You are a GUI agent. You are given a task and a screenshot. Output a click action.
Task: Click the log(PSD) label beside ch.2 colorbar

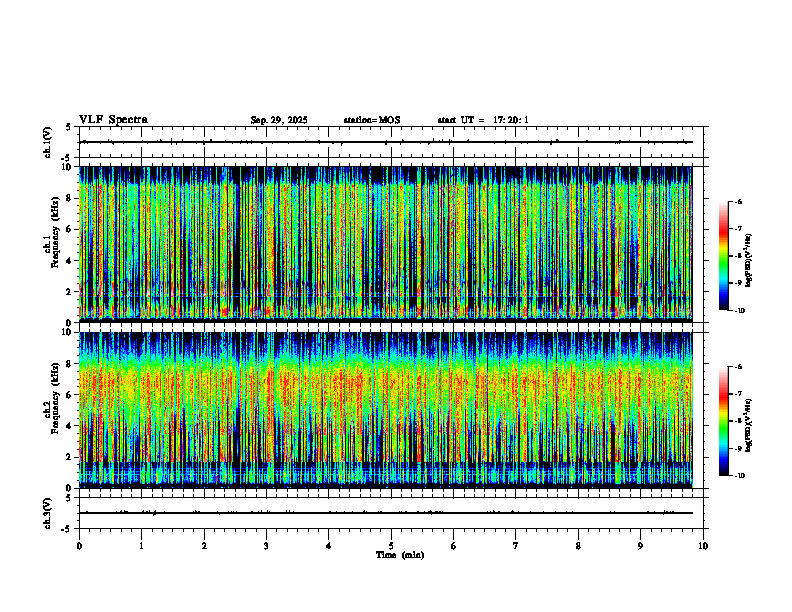pos(749,425)
